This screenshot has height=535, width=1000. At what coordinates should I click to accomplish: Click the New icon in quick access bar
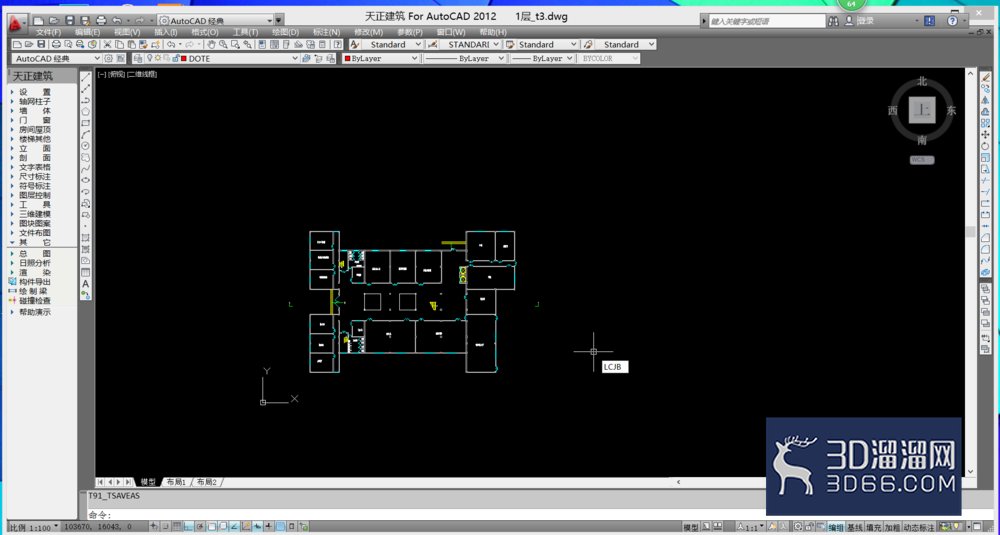tap(39, 21)
